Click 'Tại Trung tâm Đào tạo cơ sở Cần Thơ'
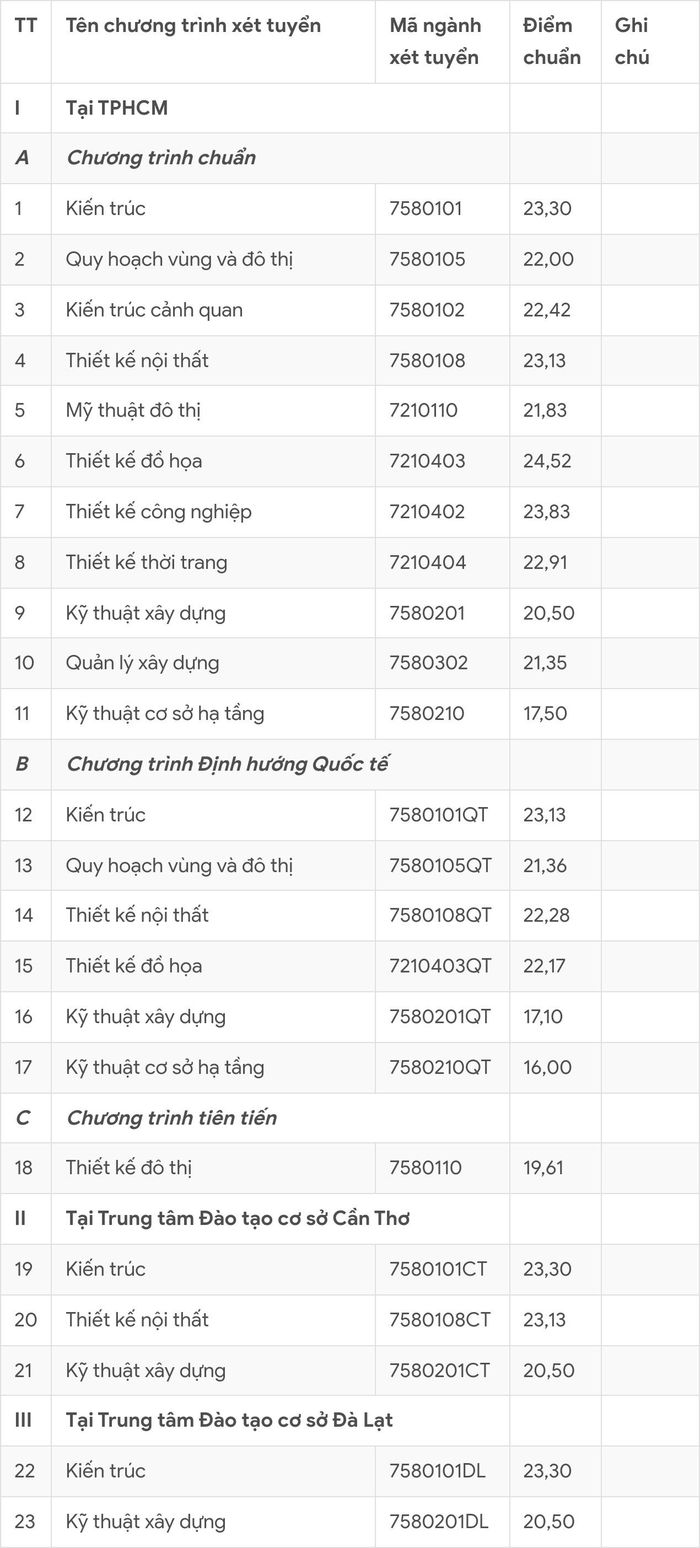This screenshot has width=700, height=1548. click(x=238, y=1218)
